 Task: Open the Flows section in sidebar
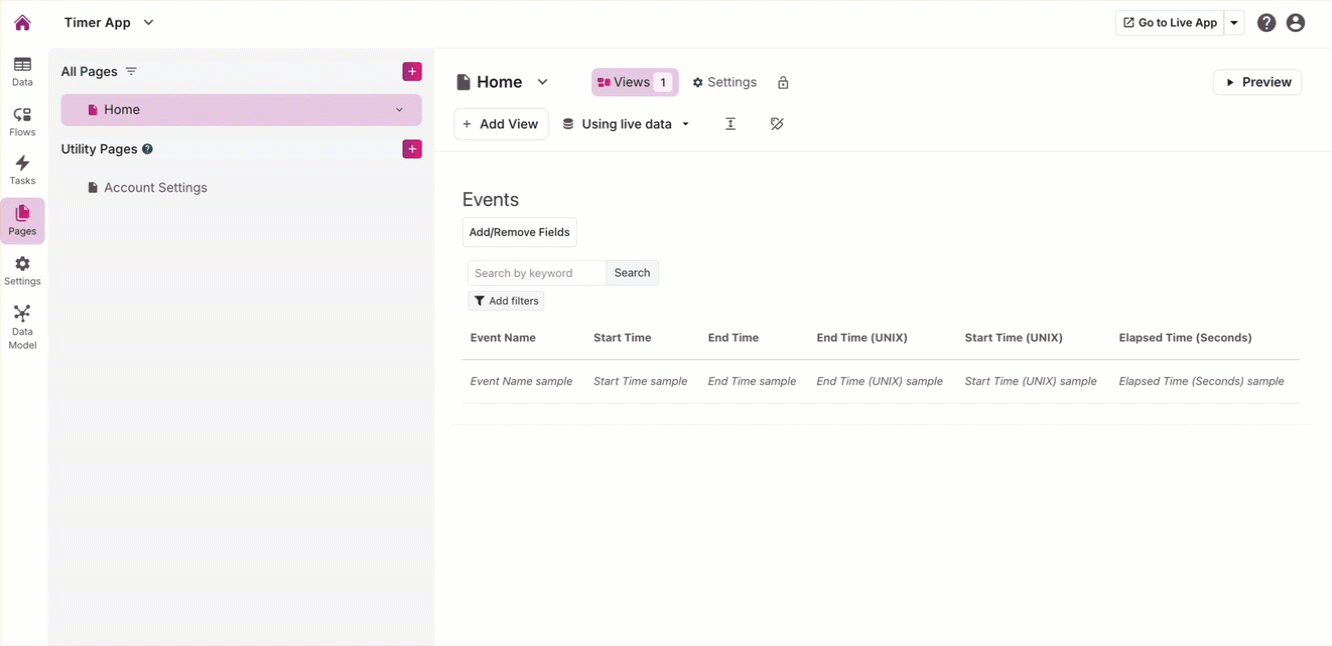pyautogui.click(x=22, y=121)
